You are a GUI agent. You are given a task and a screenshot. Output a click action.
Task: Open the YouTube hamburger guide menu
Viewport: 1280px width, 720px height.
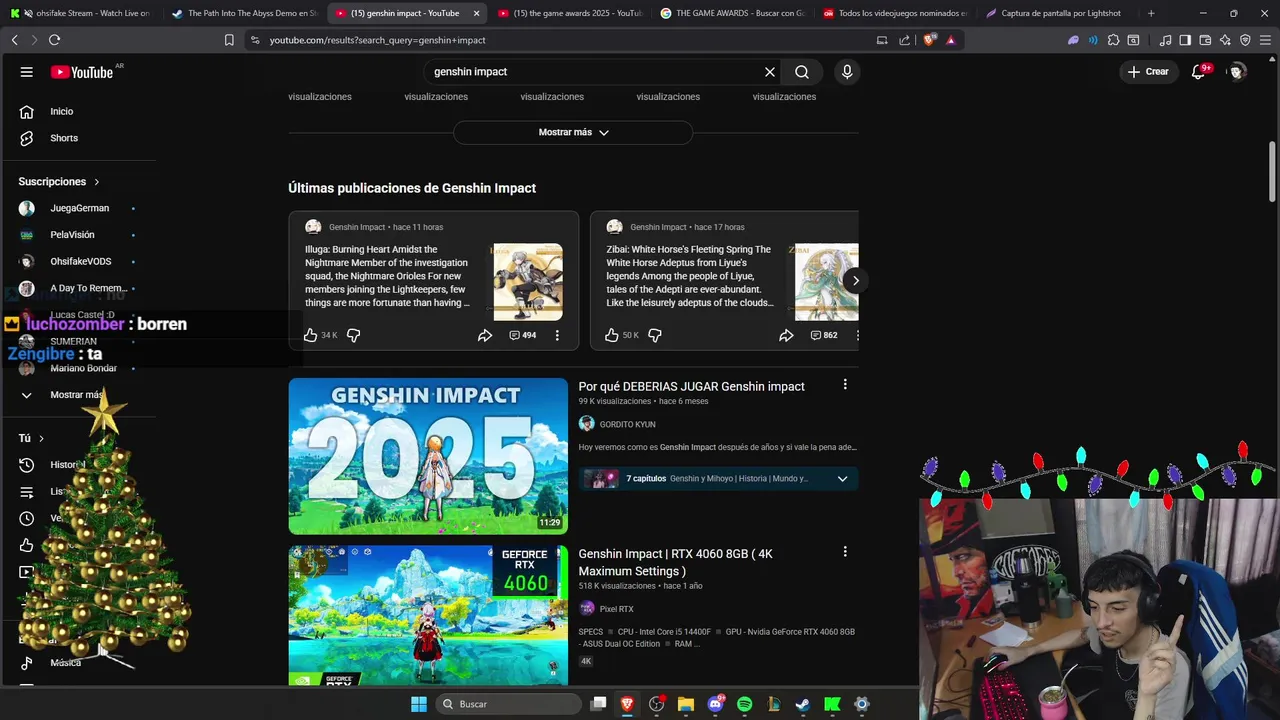point(27,72)
